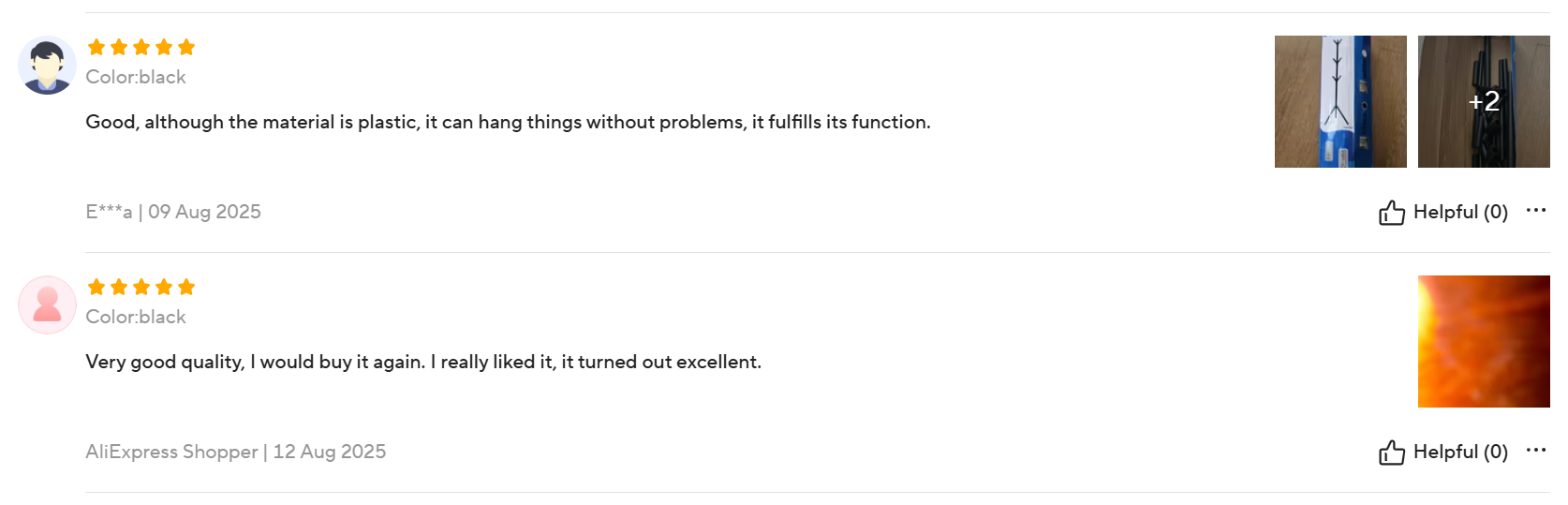Open the three-dot menu for the 12 Aug review
Viewport: 1568px width, 505px height.
point(1536,450)
